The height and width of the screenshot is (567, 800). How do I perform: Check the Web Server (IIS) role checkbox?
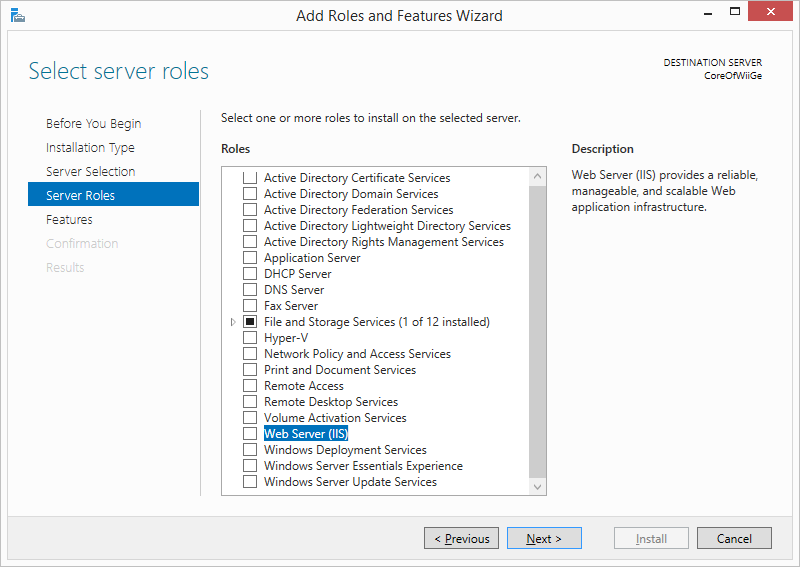[x=250, y=434]
